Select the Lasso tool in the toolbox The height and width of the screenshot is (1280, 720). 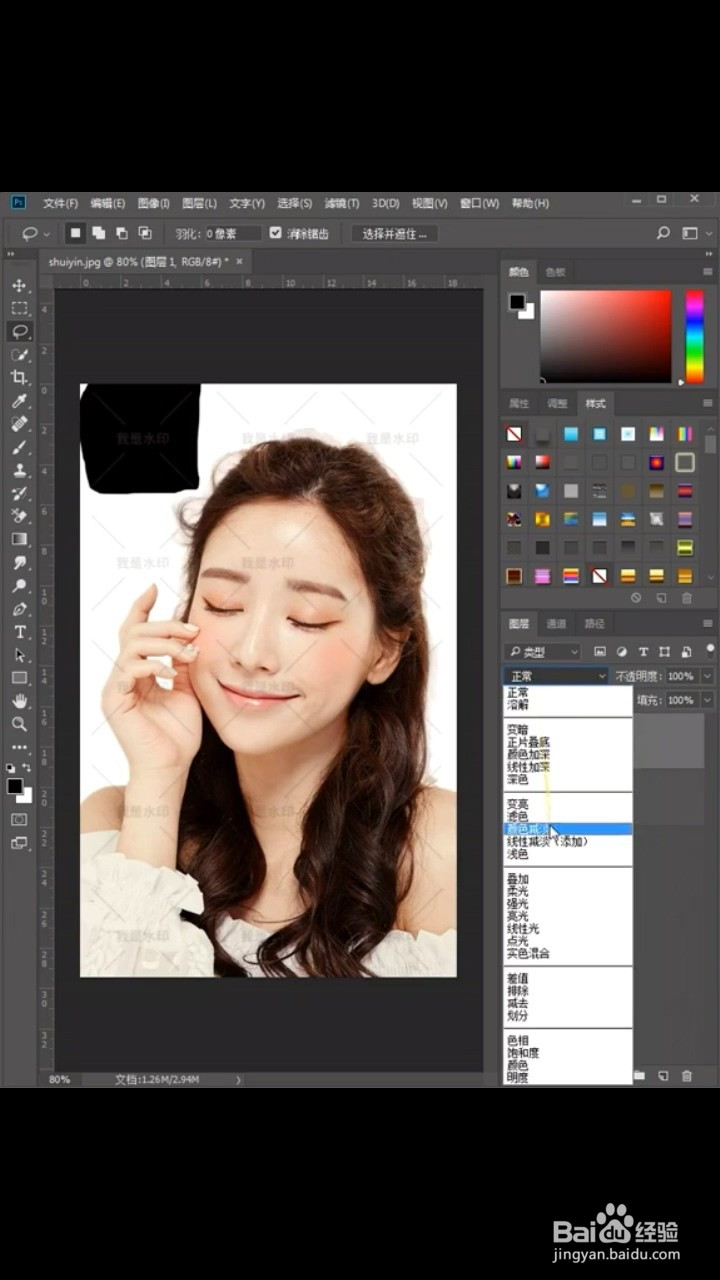point(19,332)
